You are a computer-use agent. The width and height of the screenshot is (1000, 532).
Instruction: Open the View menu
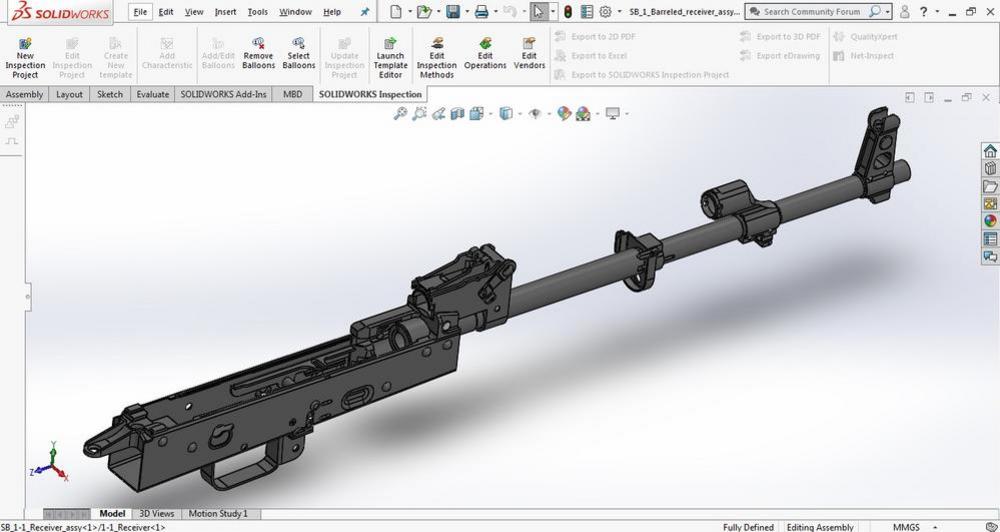pyautogui.click(x=194, y=11)
